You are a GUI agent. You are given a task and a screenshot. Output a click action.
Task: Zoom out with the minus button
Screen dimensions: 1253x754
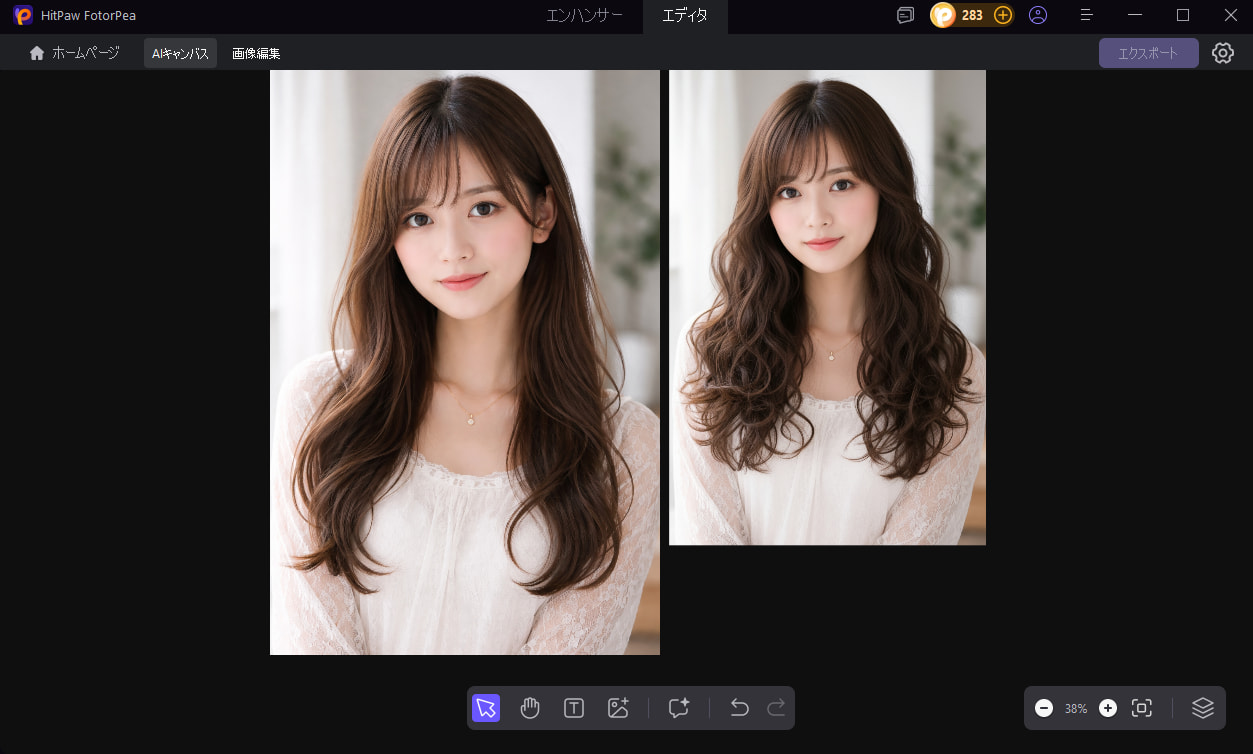(1043, 708)
